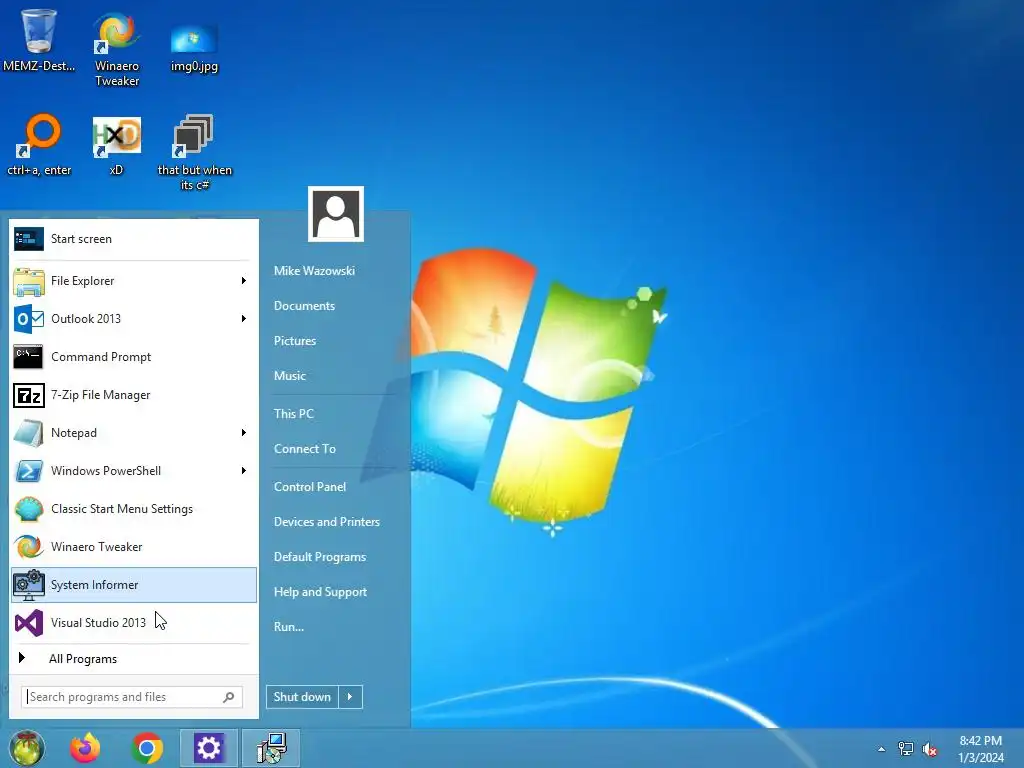The height and width of the screenshot is (768, 1024).
Task: Select 'that but when its c#' shortcut
Action: [195, 152]
